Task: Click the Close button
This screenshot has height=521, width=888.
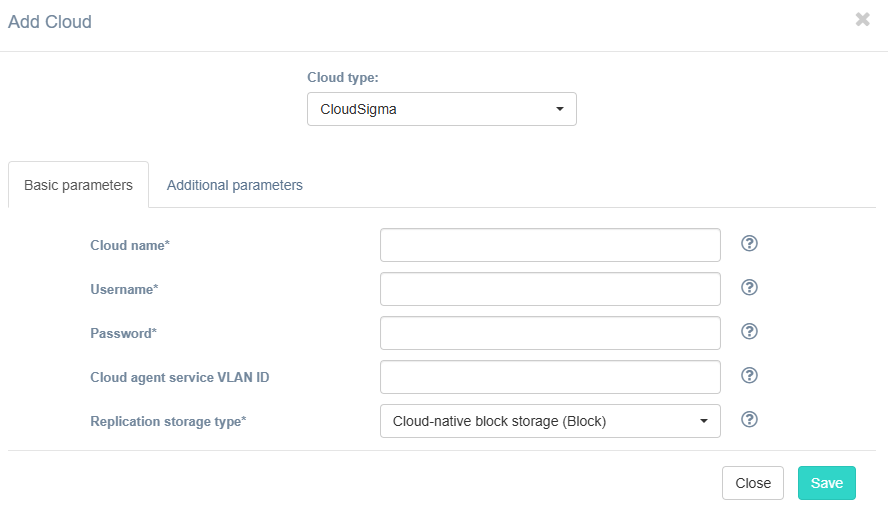Action: [x=753, y=483]
